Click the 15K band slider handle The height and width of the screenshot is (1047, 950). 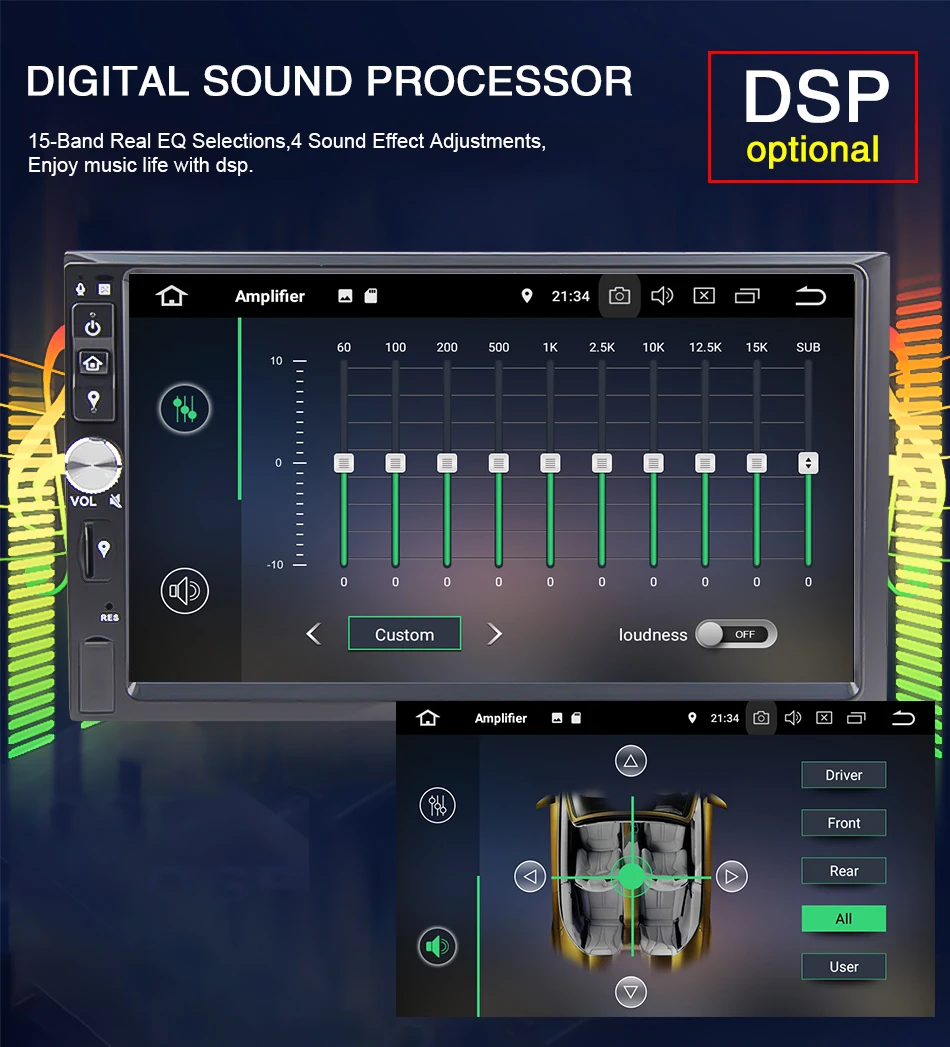pos(756,463)
